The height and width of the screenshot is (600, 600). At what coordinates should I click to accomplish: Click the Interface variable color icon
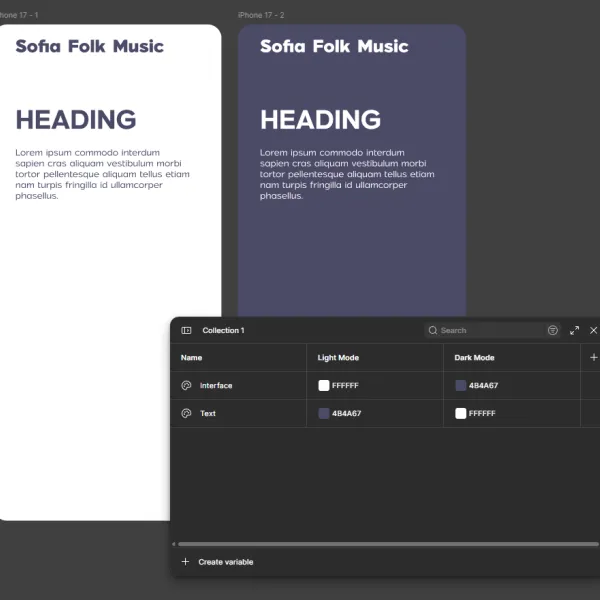186,385
